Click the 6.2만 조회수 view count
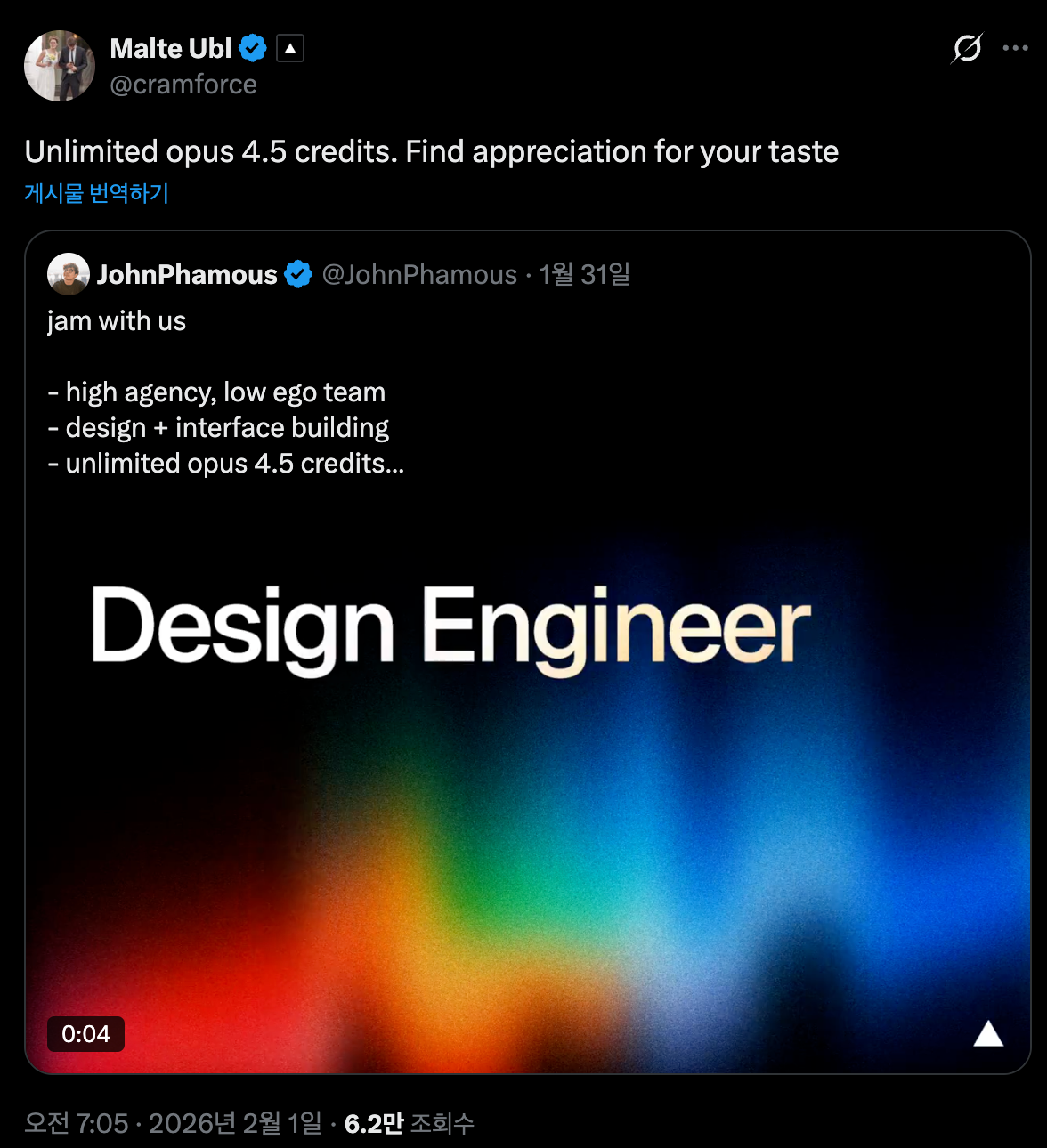This screenshot has height=1148, width=1047. (x=410, y=1123)
